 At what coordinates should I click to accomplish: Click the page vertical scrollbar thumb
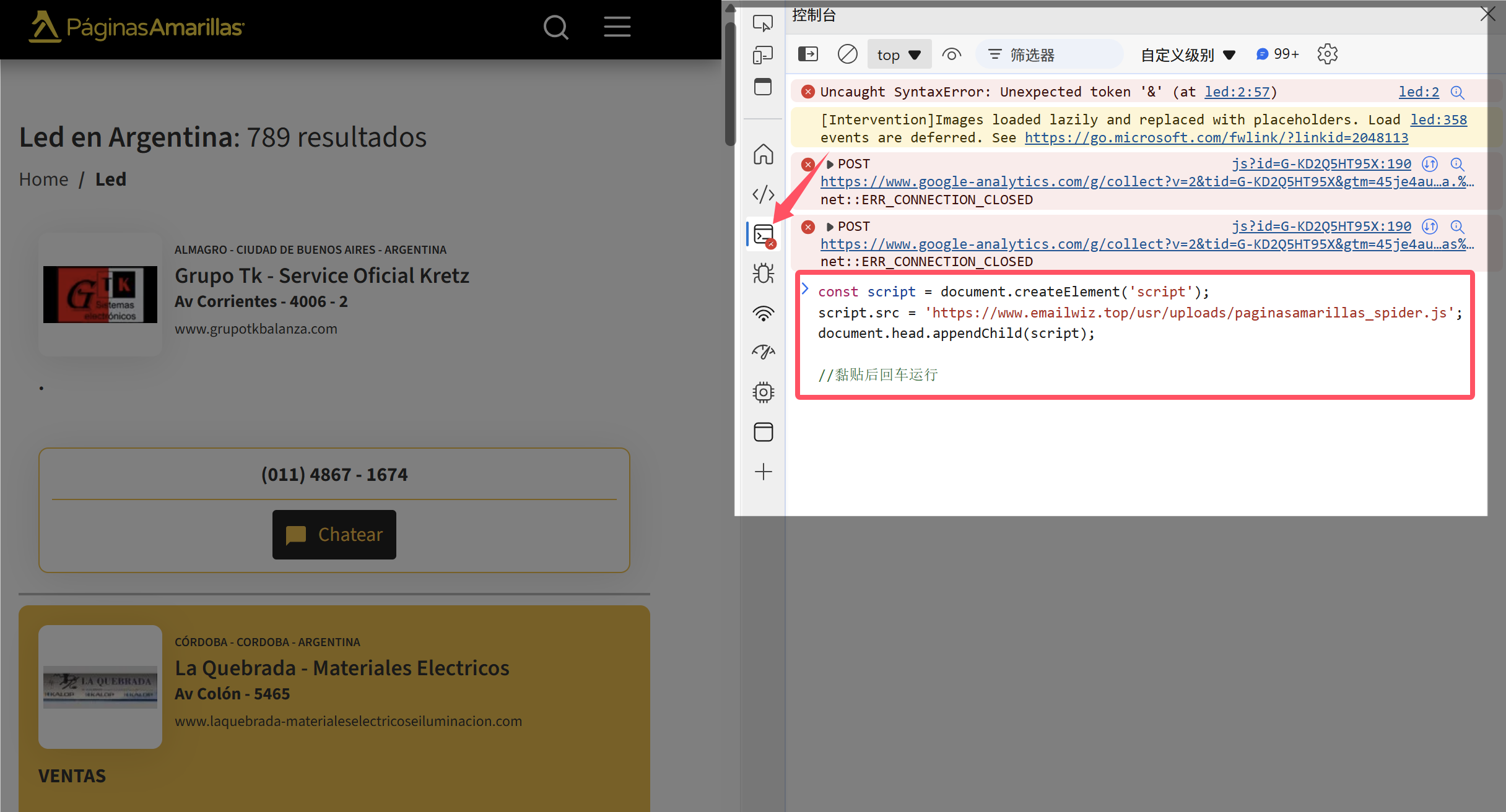(x=730, y=84)
